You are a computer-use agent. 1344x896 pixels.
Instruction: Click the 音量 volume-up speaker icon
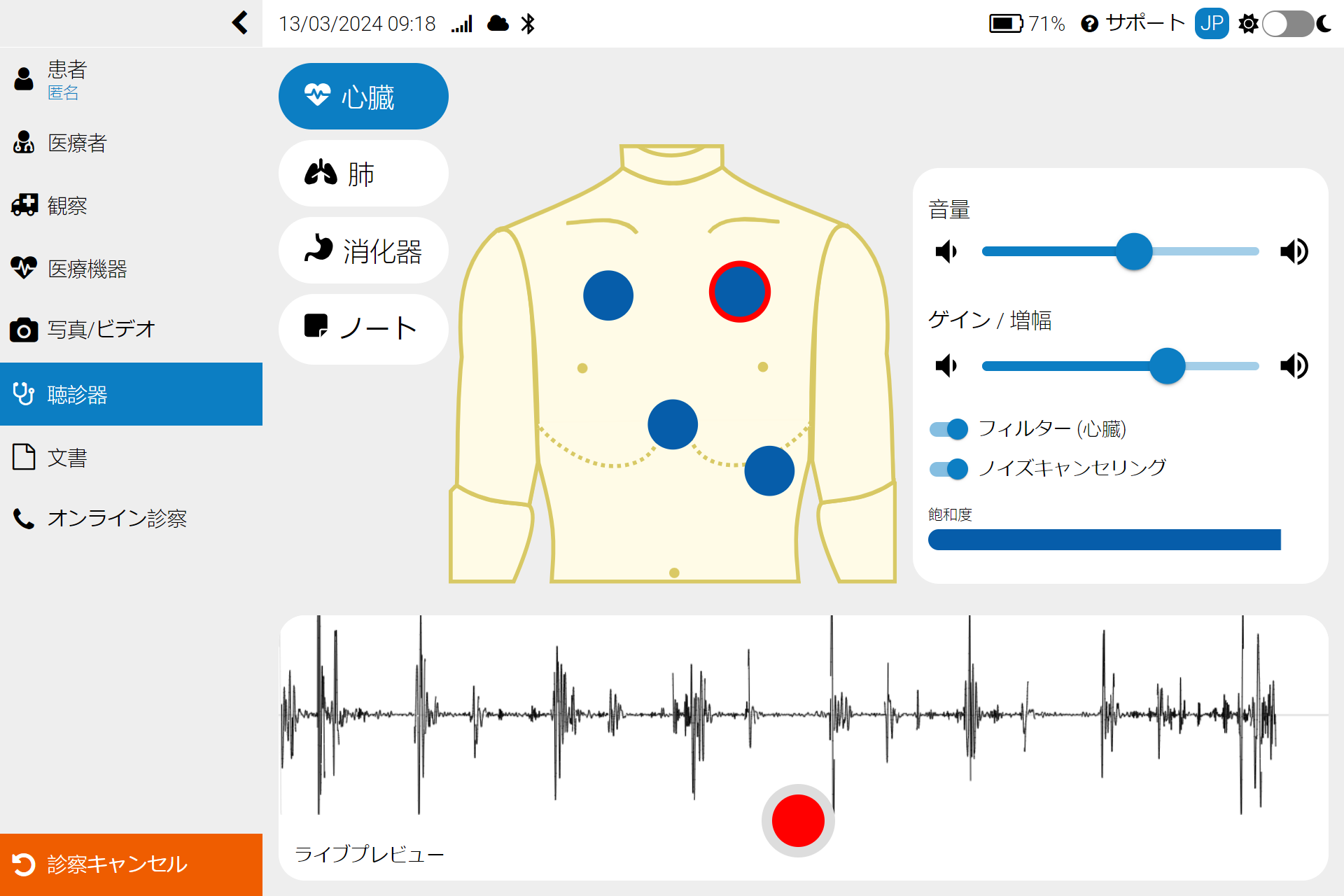(1294, 251)
